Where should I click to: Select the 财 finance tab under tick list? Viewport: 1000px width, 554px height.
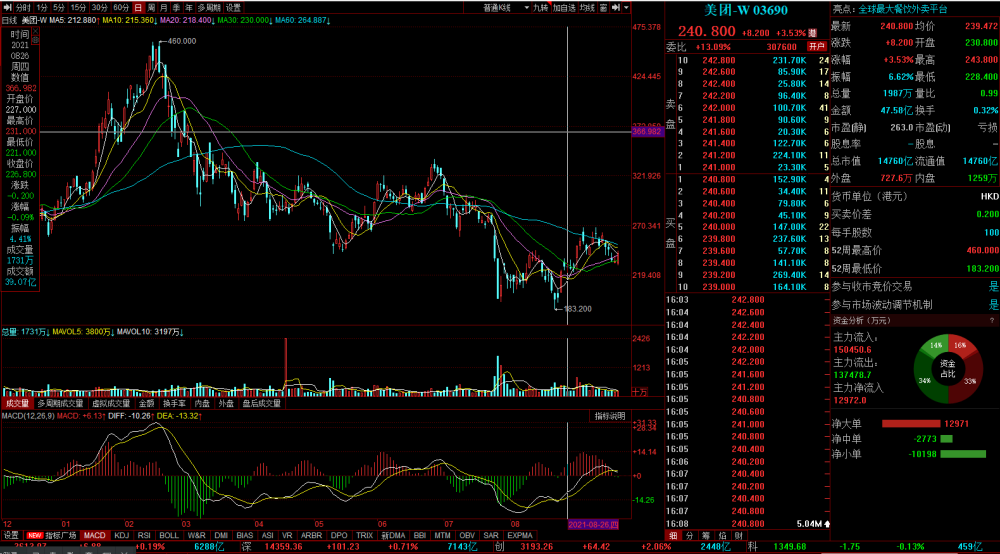[739, 536]
